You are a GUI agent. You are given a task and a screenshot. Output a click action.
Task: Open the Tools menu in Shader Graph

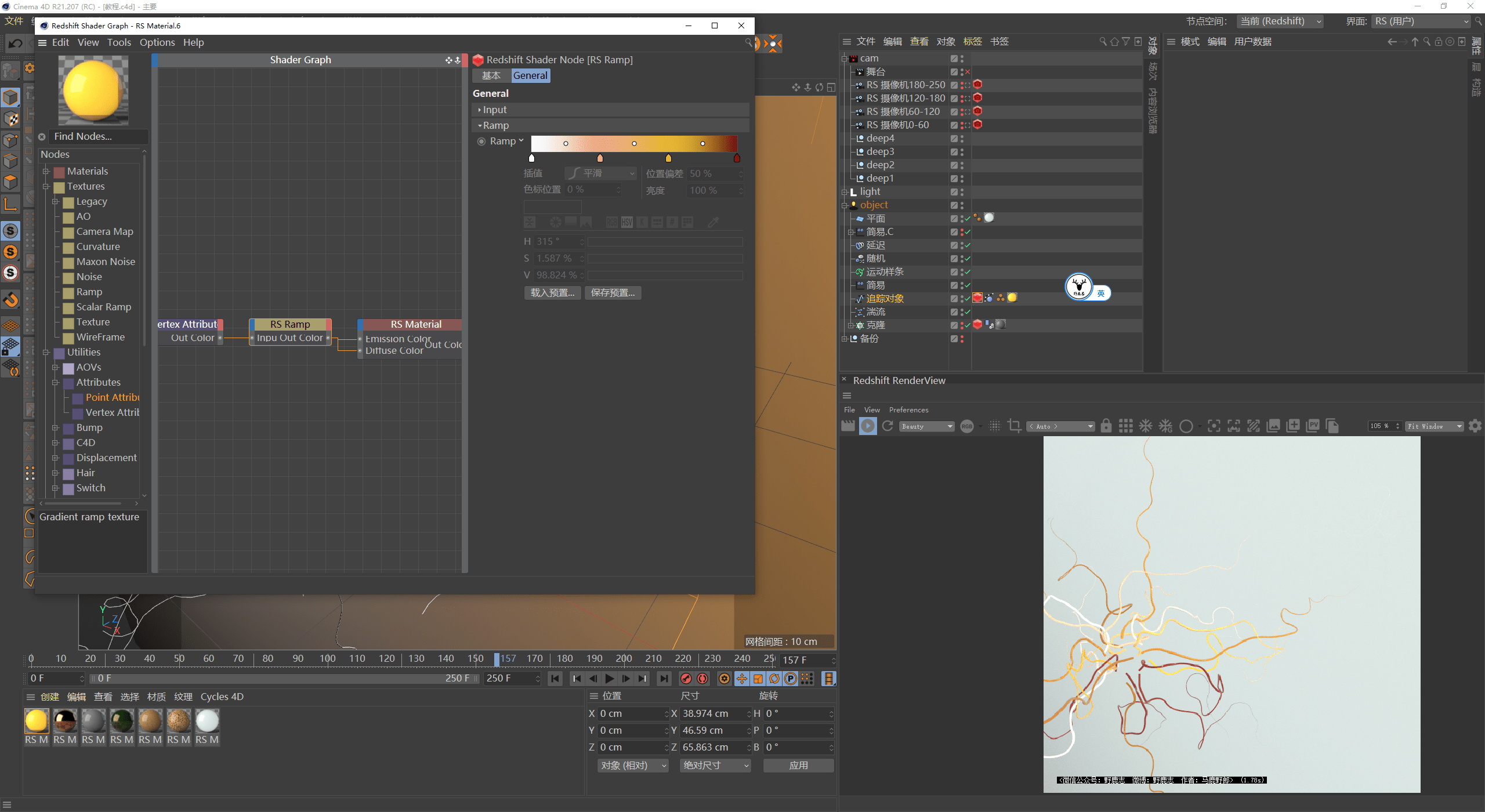[x=119, y=42]
